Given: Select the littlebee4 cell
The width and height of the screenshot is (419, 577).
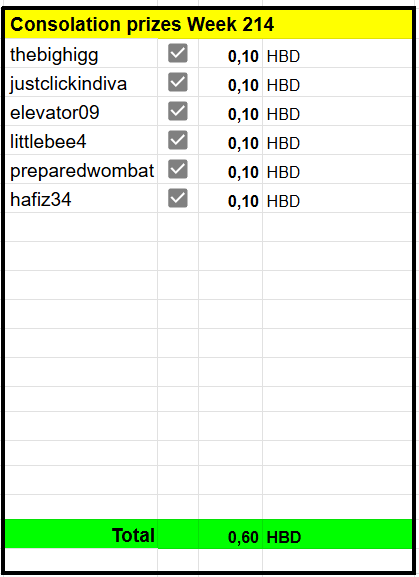Looking at the screenshot, I should pos(81,141).
